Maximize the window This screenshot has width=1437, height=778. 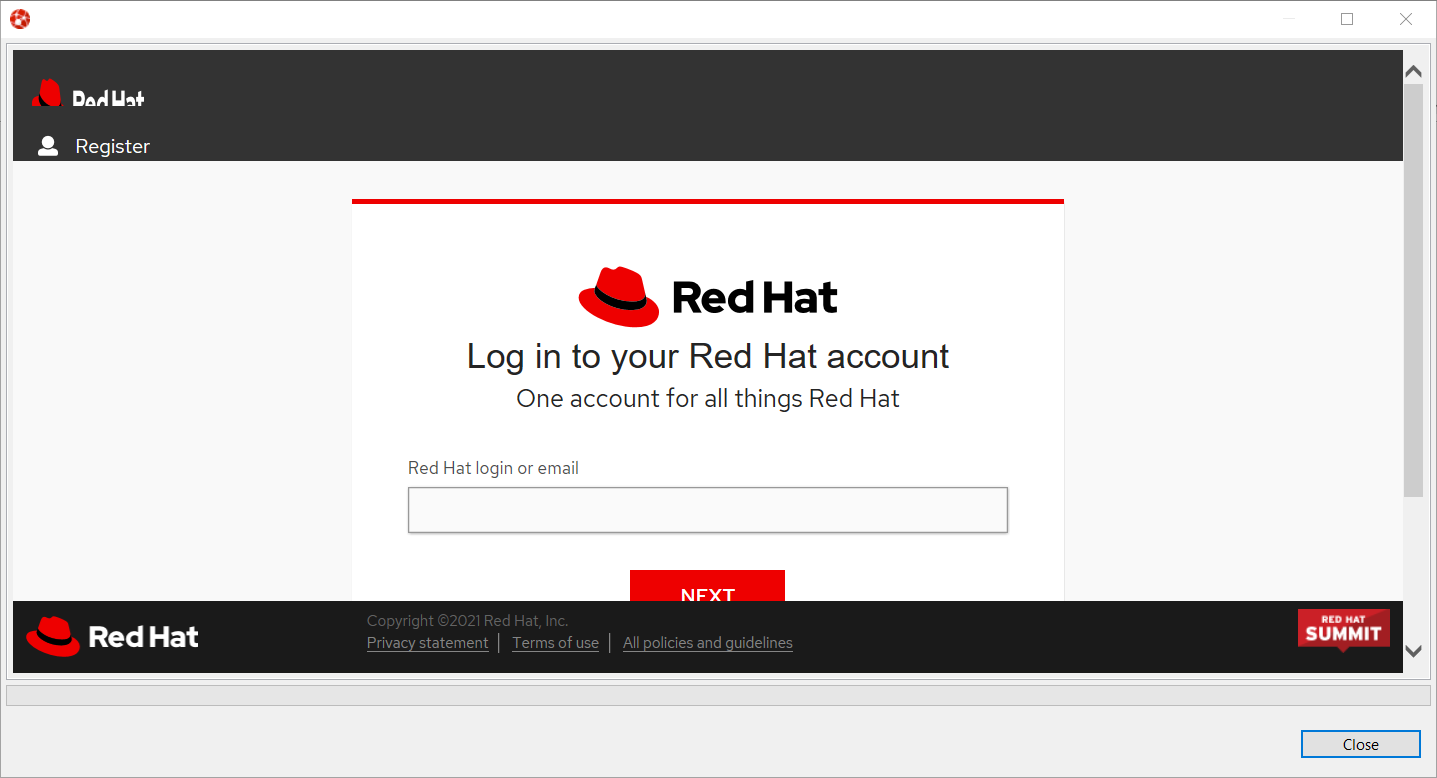[1347, 19]
